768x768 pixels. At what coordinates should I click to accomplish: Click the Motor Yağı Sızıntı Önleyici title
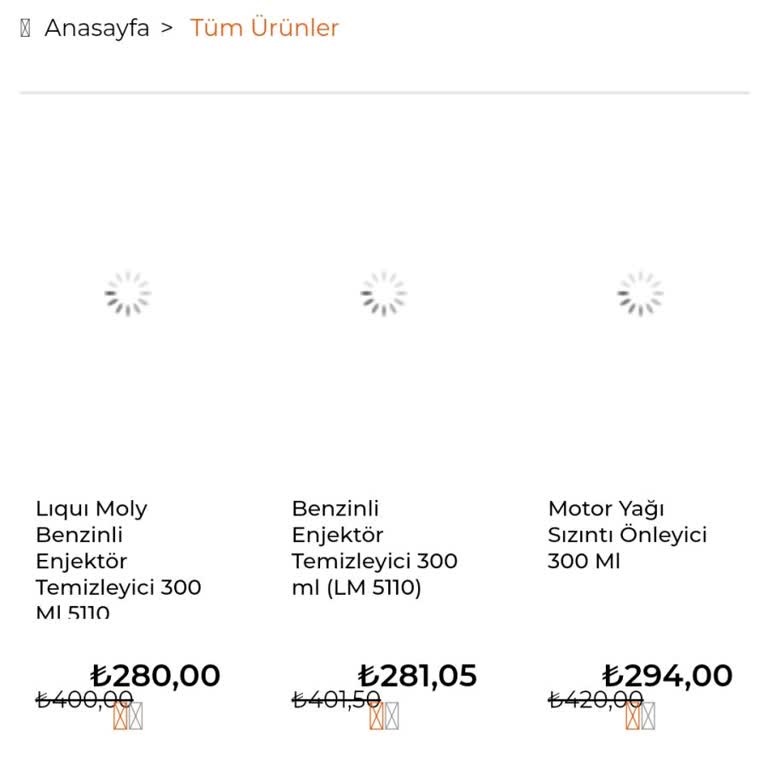pyautogui.click(x=627, y=535)
